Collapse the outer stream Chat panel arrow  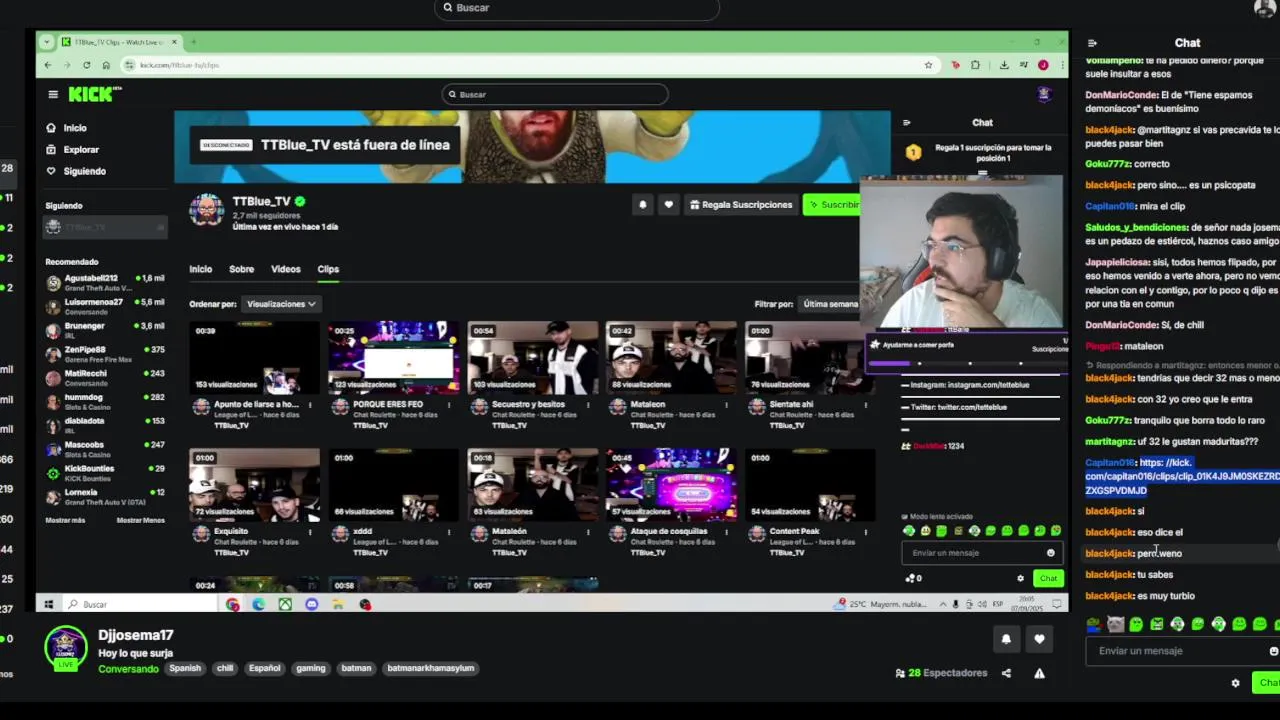[x=1092, y=43]
